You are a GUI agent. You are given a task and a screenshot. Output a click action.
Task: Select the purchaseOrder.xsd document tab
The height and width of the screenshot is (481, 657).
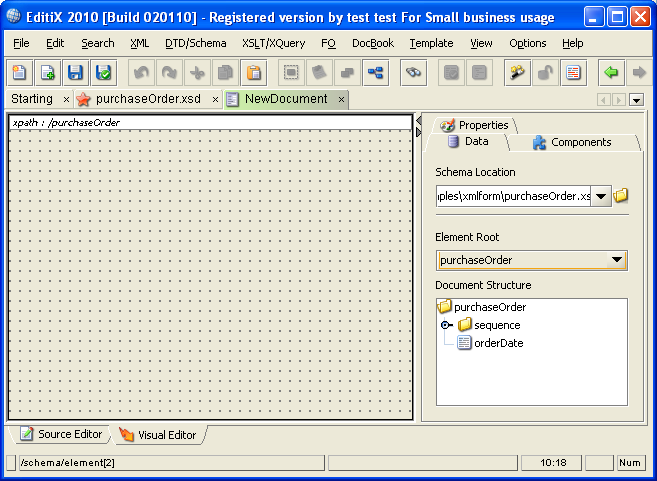point(147,99)
